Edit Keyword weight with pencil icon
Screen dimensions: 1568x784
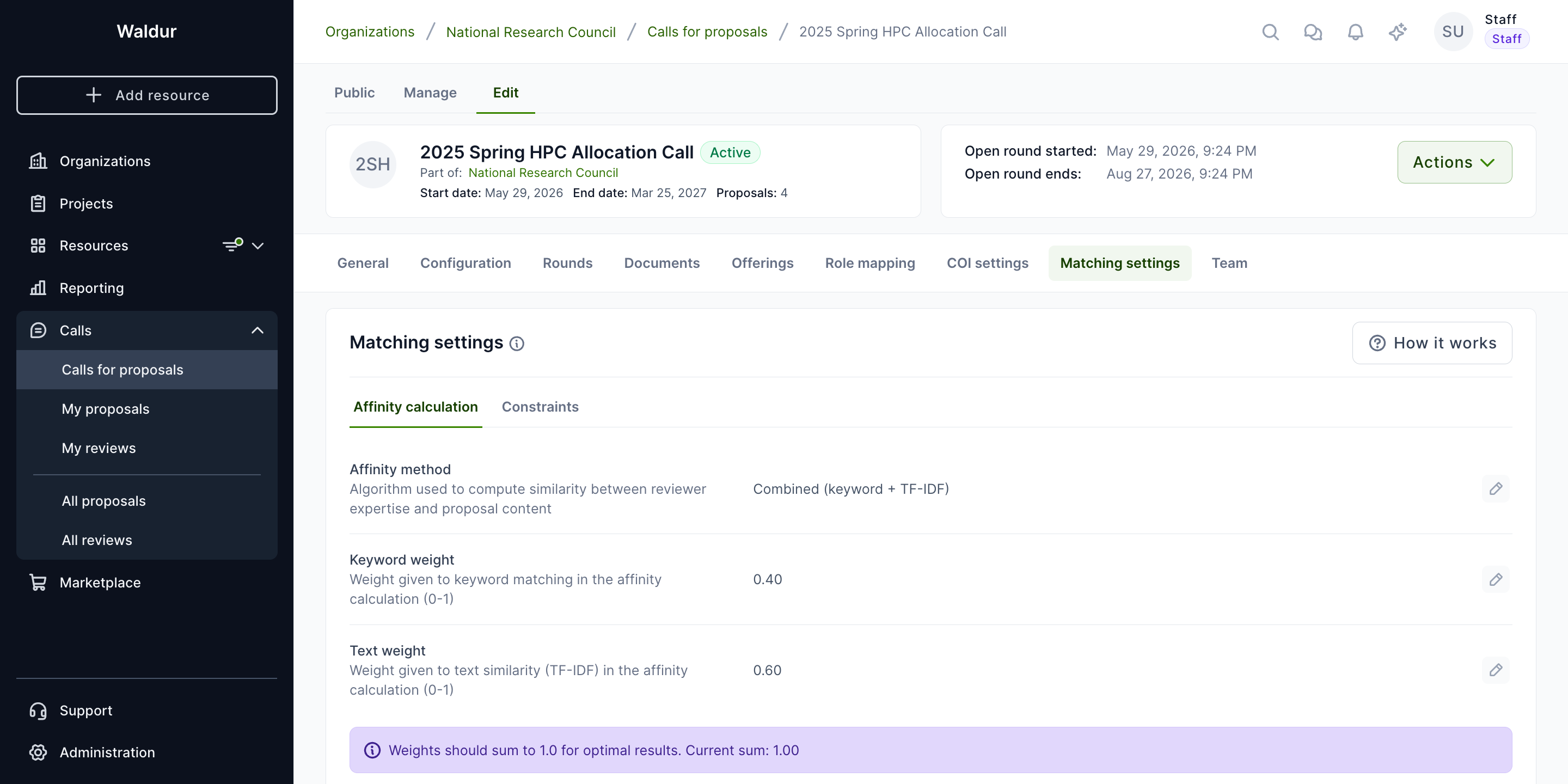1496,579
